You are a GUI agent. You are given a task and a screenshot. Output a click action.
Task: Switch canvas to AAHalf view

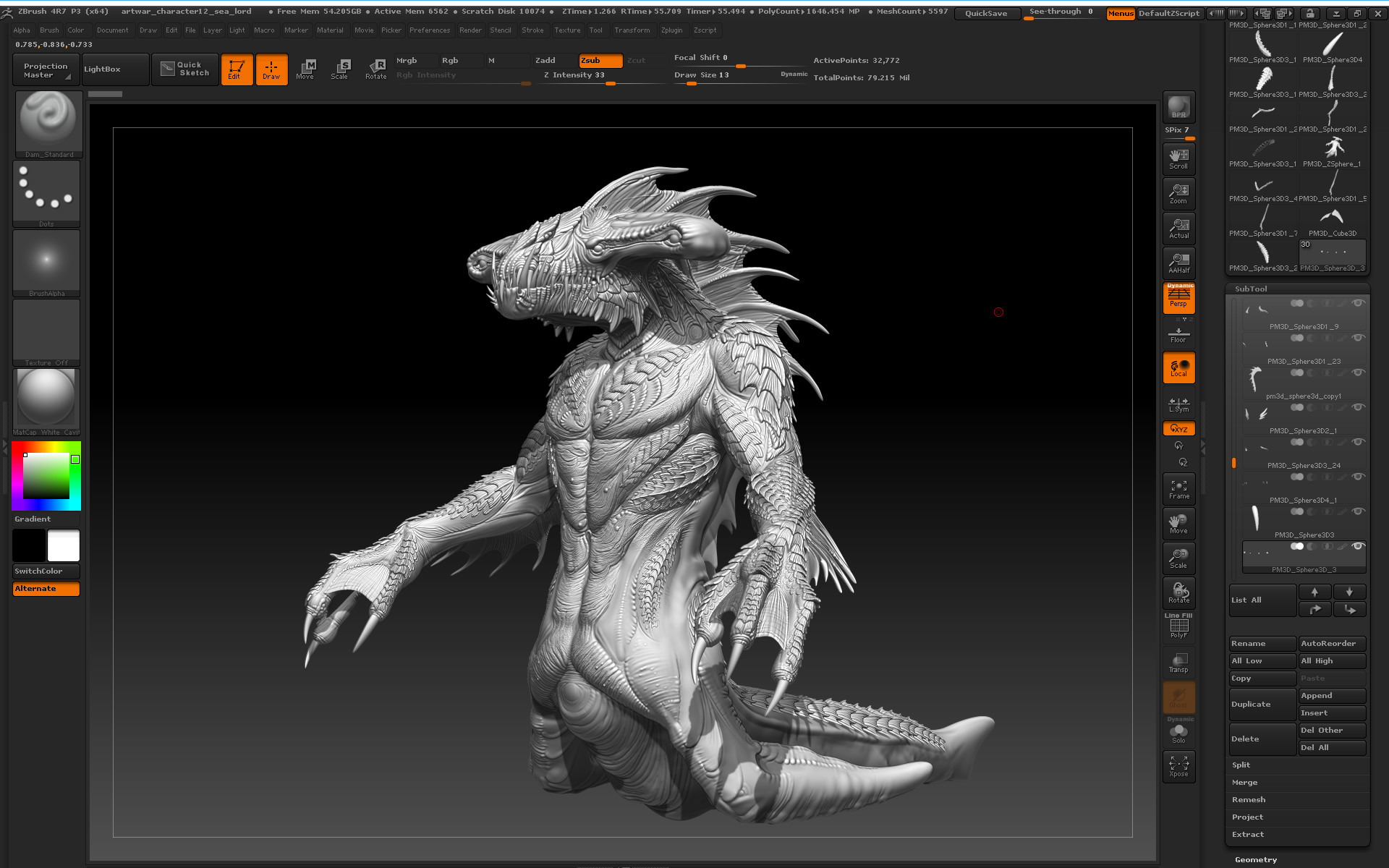(1178, 263)
